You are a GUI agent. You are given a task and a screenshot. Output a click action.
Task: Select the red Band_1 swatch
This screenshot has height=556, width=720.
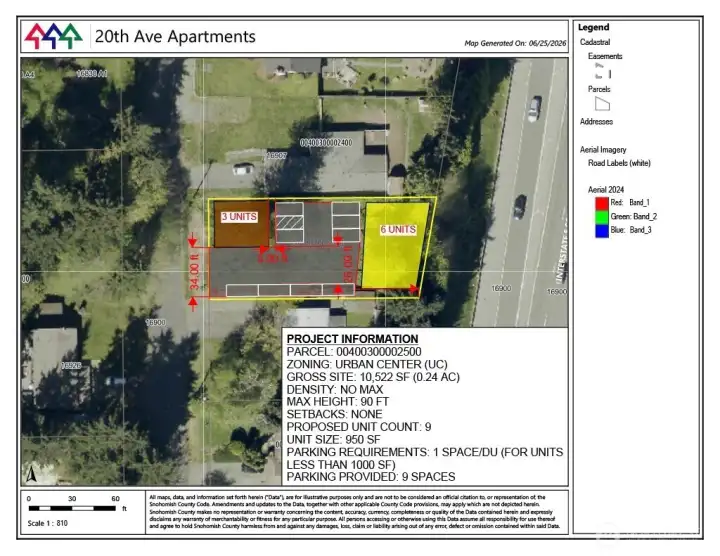602,204
